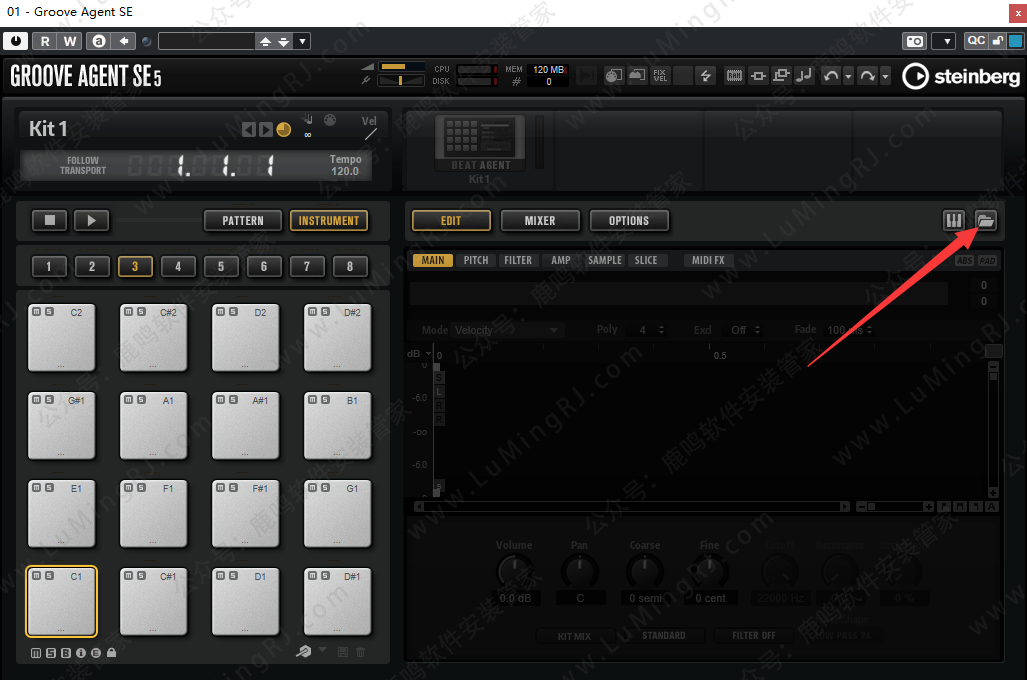Click the camera snapshot icon
This screenshot has height=680, width=1027.
(x=914, y=41)
